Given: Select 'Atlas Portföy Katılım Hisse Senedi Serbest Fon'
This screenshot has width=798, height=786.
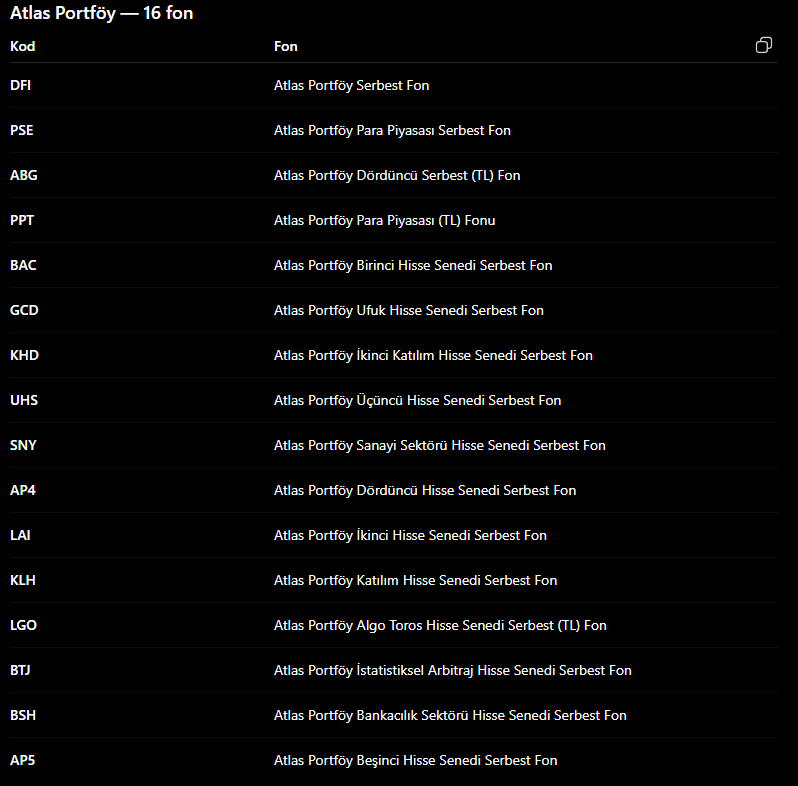Looking at the screenshot, I should tap(416, 581).
